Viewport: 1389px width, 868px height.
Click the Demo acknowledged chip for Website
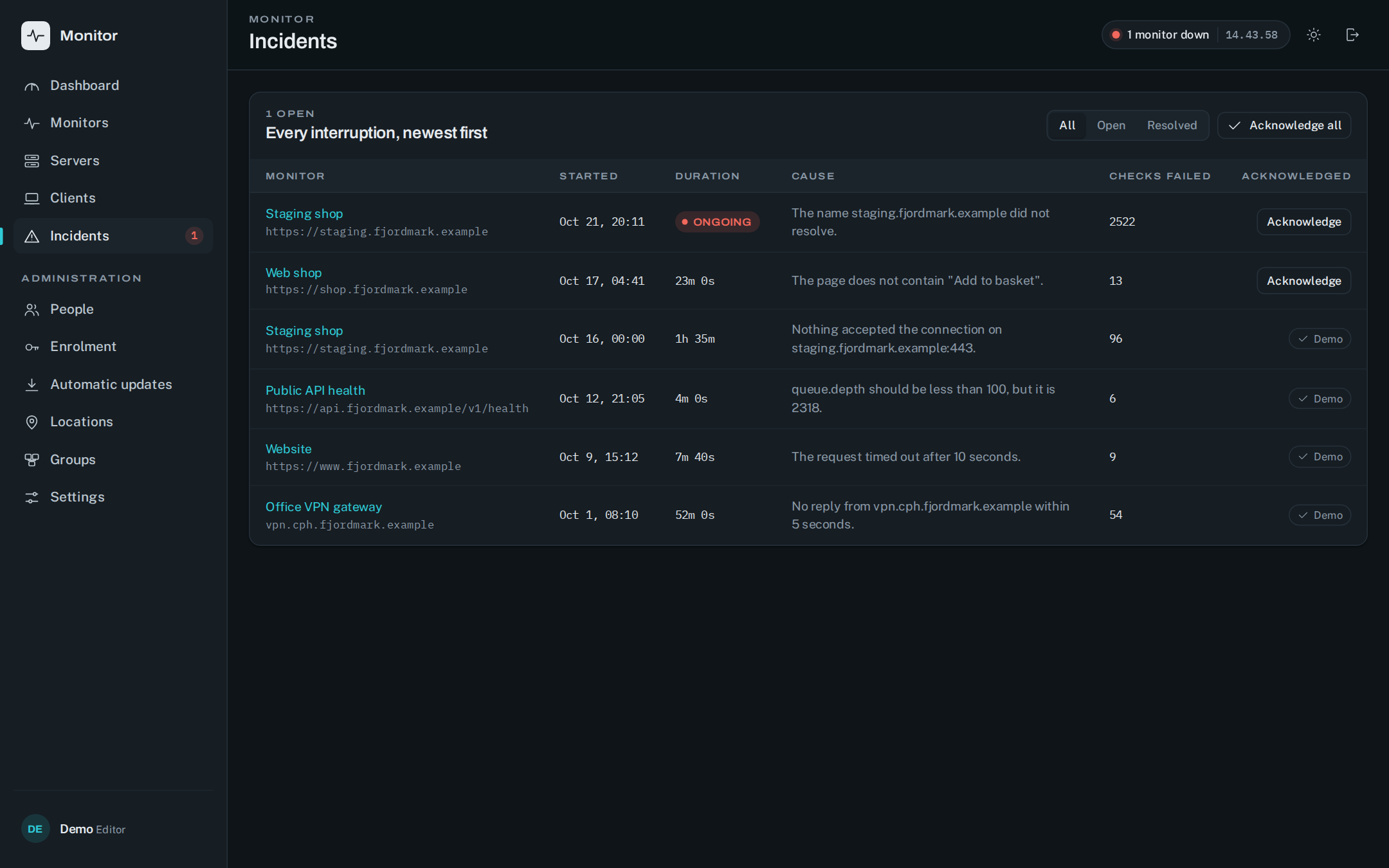coord(1320,457)
